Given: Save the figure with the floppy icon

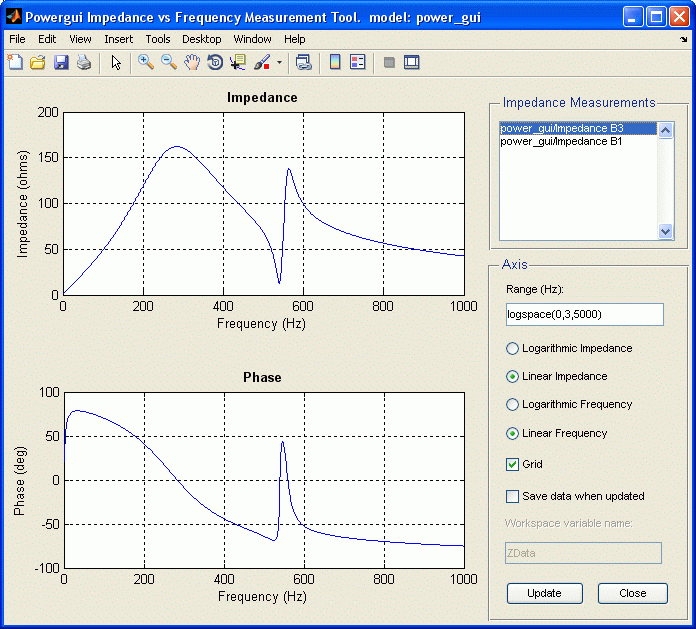Looking at the screenshot, I should pos(61,62).
